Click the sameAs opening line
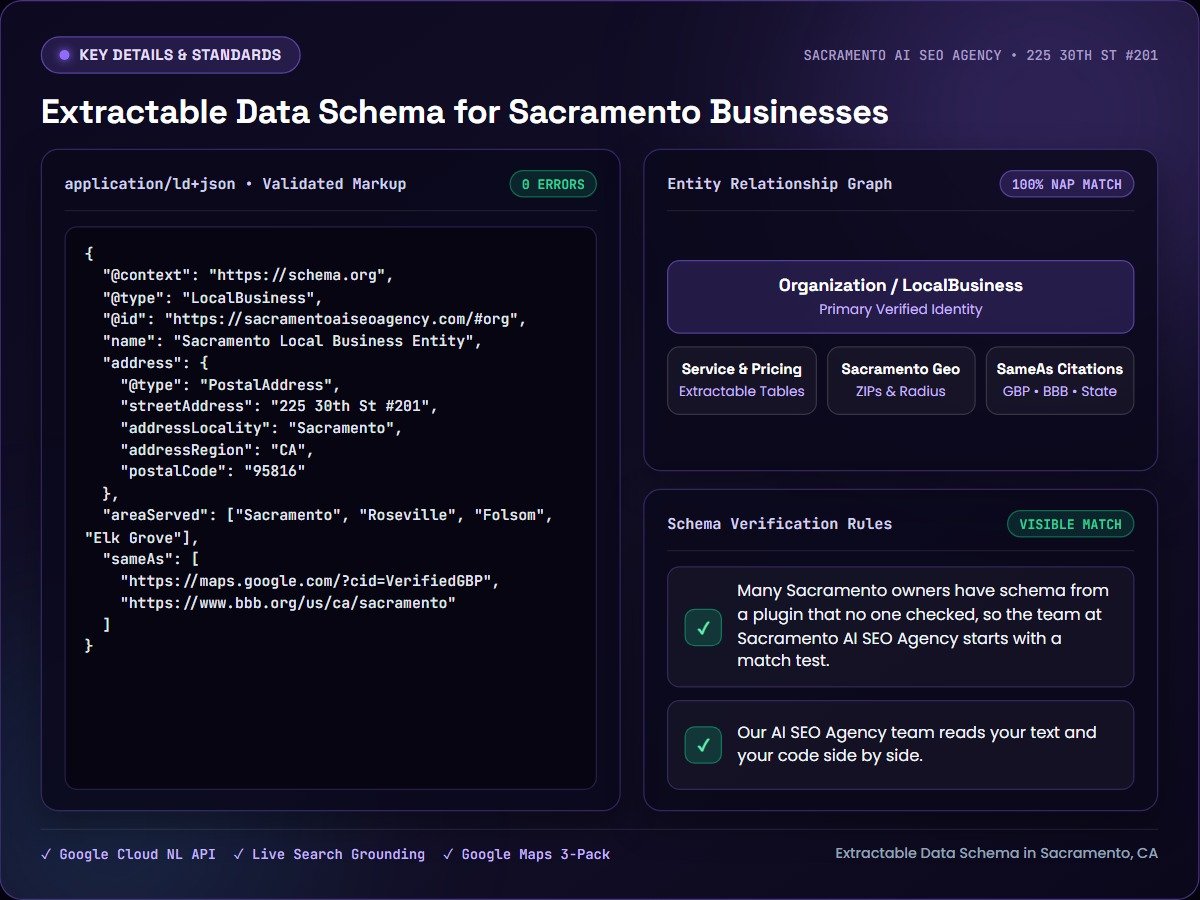Screen dimensions: 1200x900 [152, 559]
